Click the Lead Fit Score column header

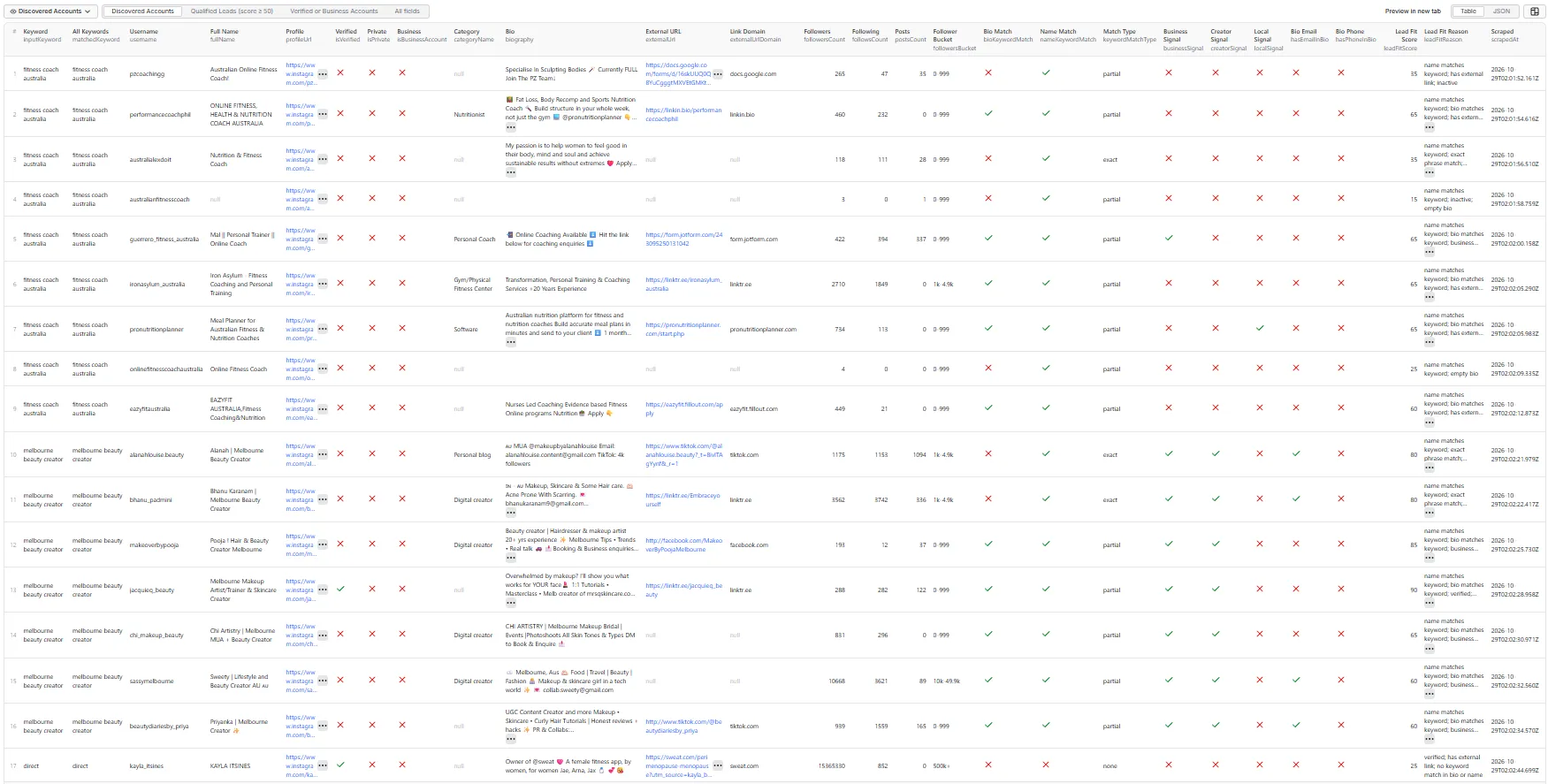[1400, 40]
